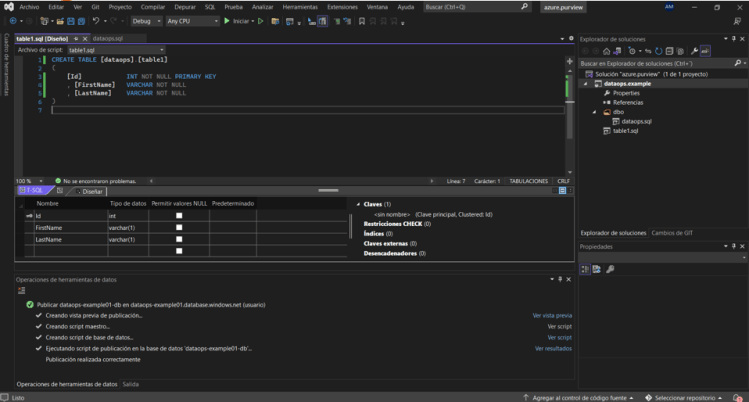
Task: Switch to the dataops.sql editor tab
Action: [105, 38]
